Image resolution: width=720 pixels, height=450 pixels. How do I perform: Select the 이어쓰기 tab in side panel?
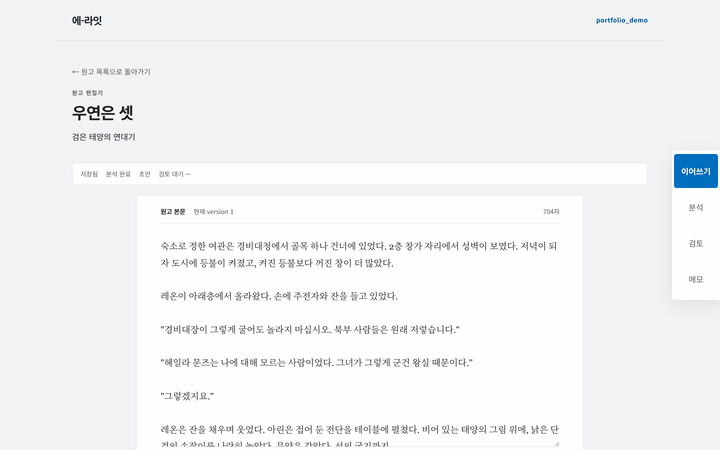pos(696,171)
